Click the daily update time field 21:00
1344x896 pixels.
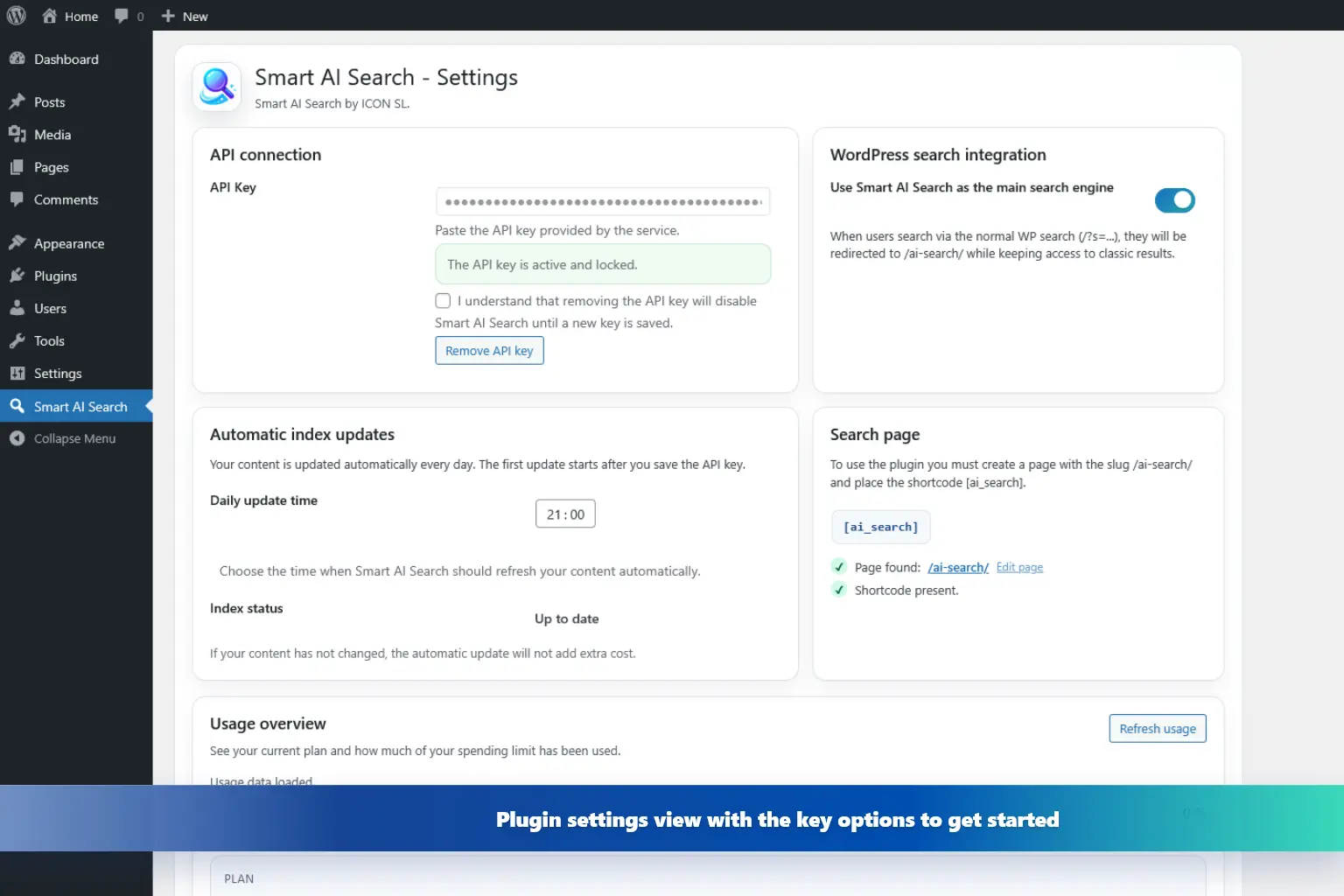tap(565, 514)
